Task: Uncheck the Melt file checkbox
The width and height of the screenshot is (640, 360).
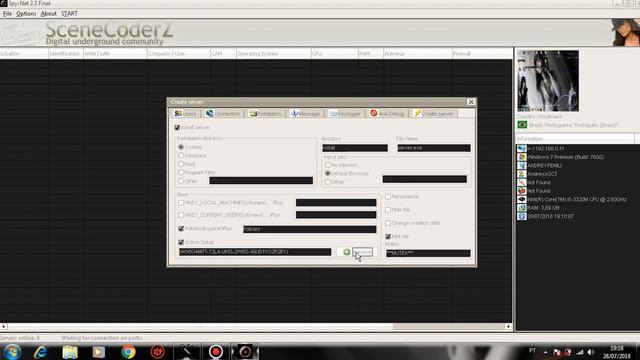Action: click(388, 236)
